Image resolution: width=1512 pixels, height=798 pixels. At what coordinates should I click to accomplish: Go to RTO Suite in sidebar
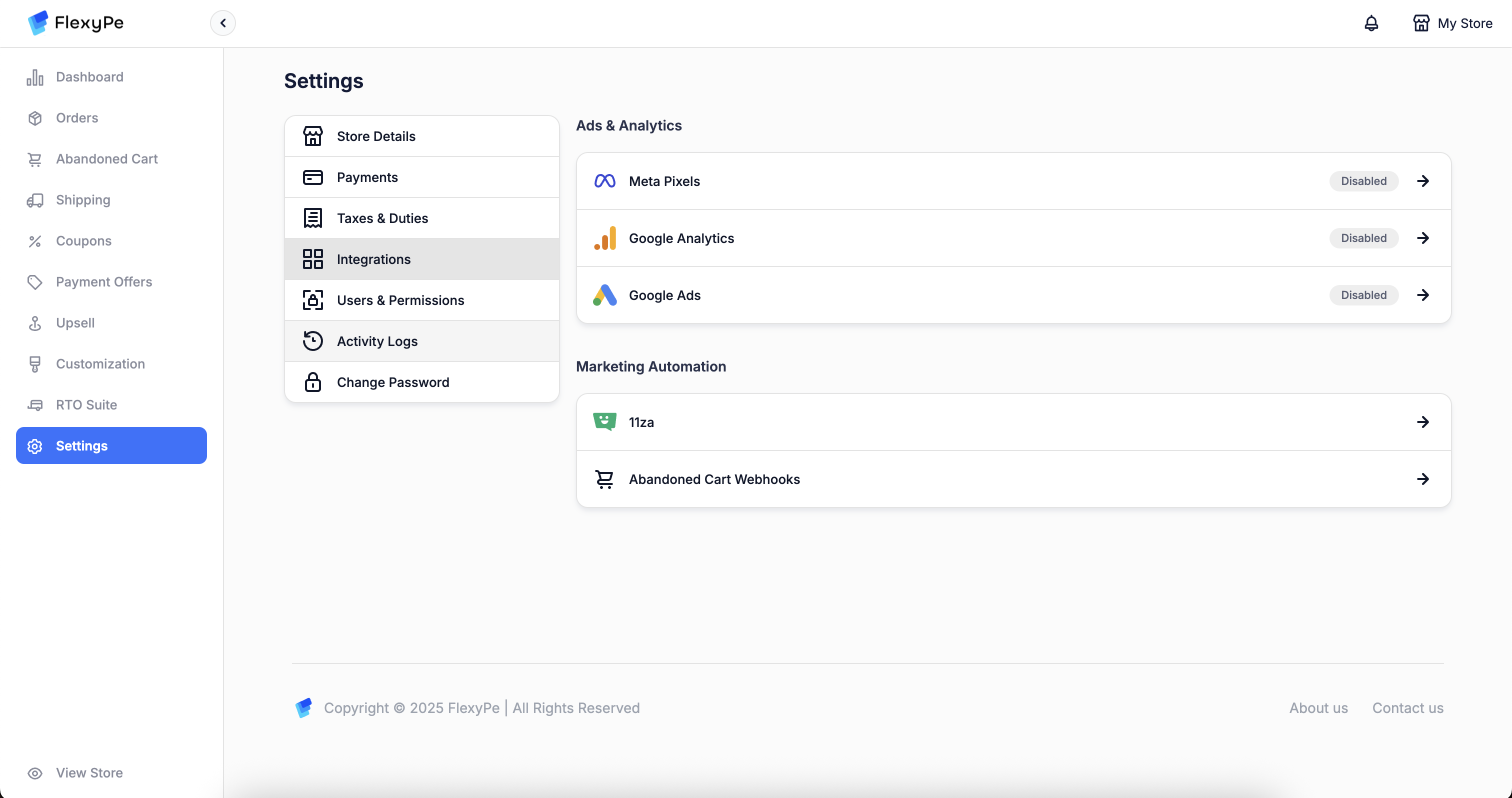tap(86, 405)
